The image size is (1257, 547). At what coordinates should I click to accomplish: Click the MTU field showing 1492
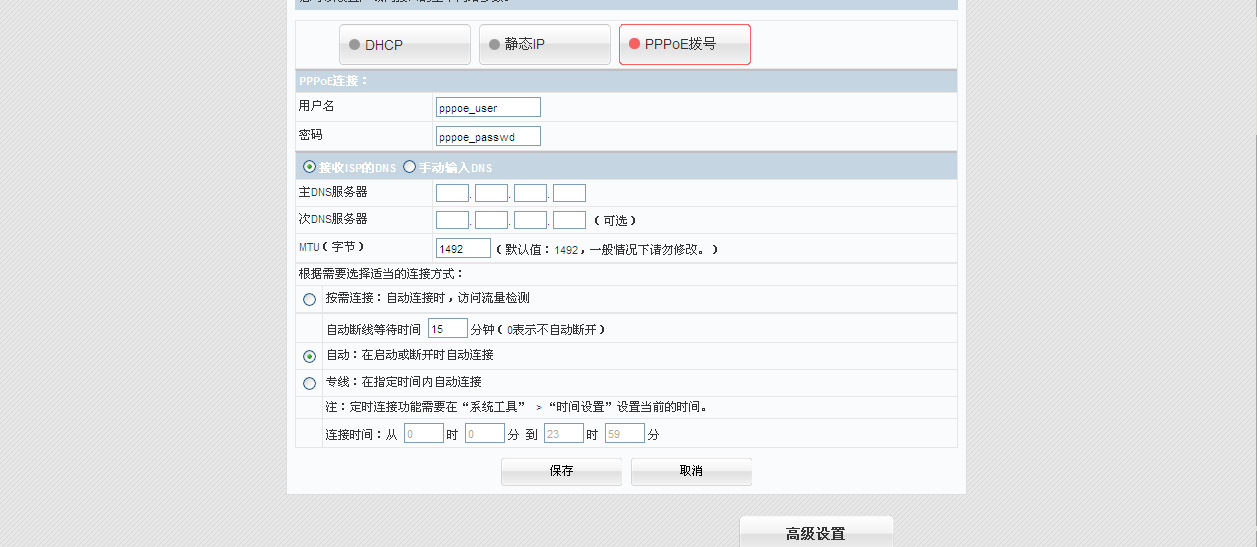[464, 248]
